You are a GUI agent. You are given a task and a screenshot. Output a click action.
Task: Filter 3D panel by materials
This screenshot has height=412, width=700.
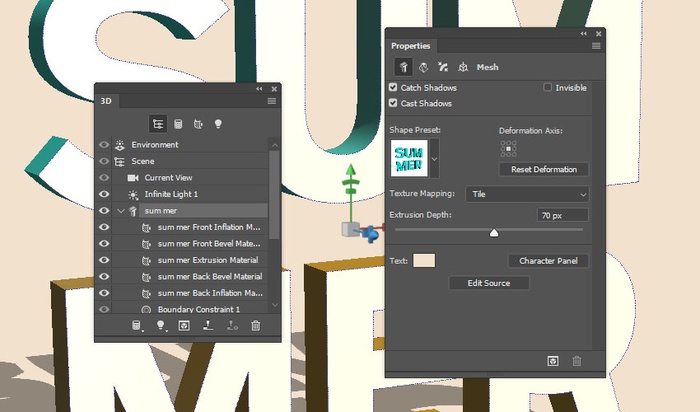click(199, 124)
